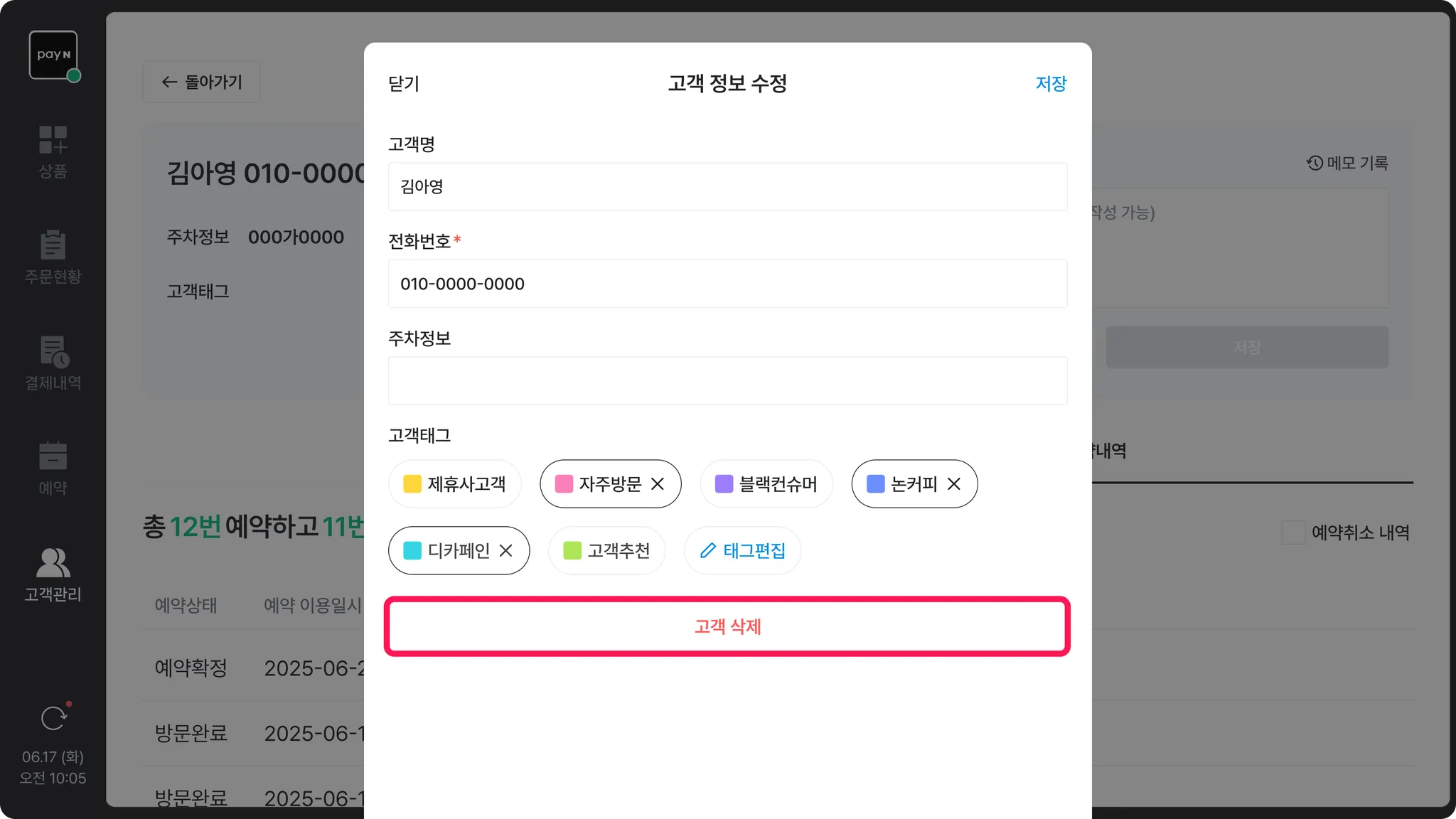This screenshot has height=819, width=1456.
Task: Open the 예약 reservation calendar icon
Action: 53,468
